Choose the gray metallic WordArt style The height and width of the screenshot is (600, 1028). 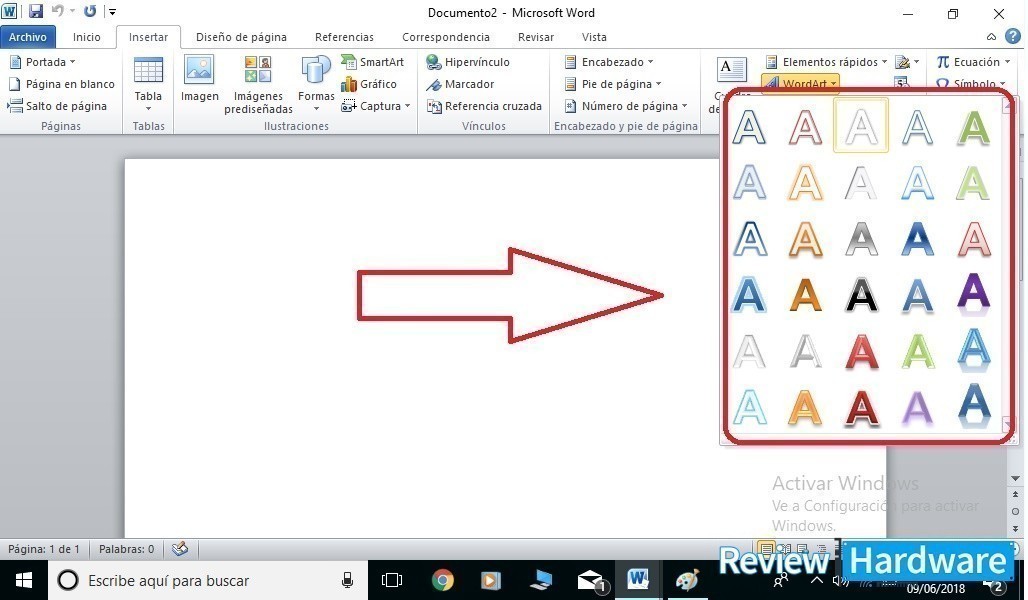pyautogui.click(x=861, y=238)
